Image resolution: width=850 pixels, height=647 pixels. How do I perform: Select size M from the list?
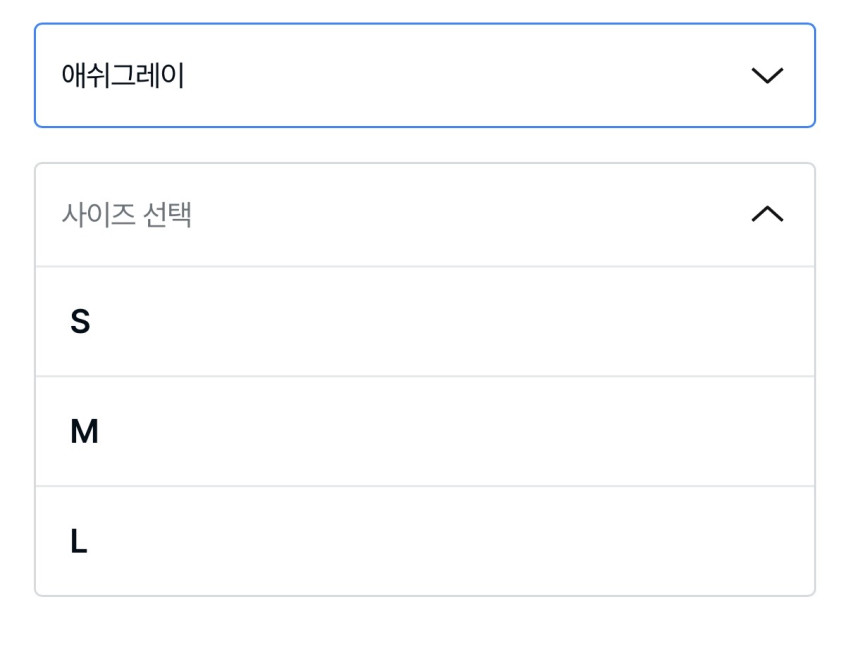click(x=425, y=432)
